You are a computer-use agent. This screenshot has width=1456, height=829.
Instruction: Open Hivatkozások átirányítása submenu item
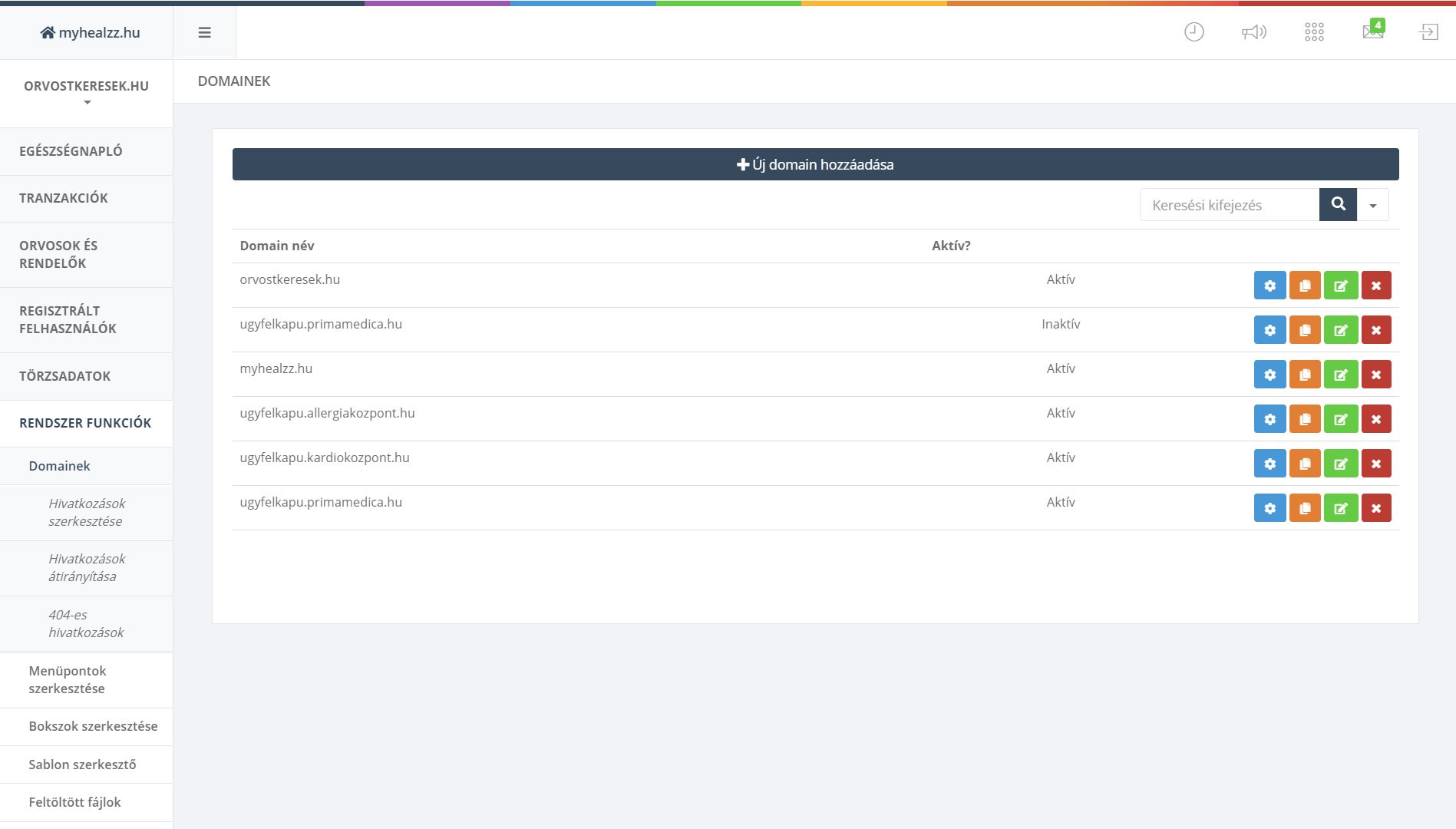coord(86,568)
